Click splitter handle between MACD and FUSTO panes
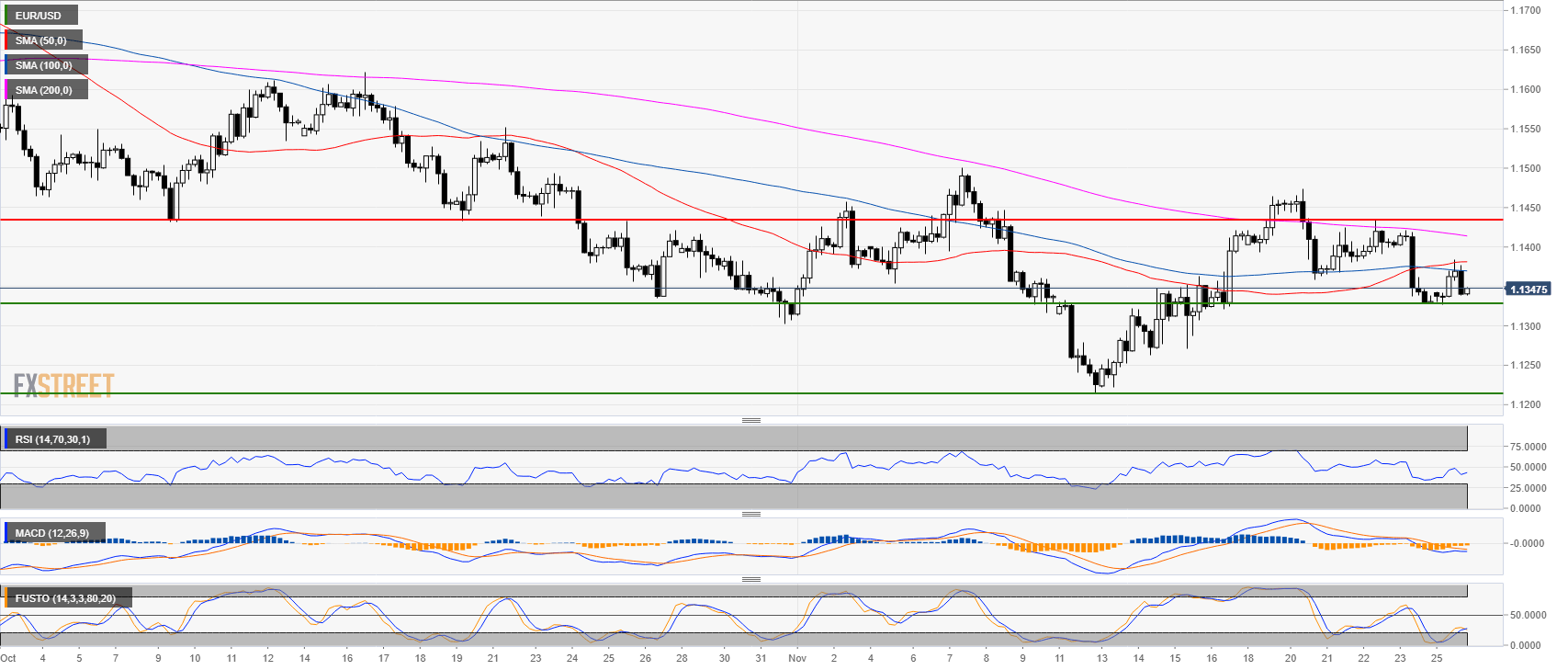 (x=750, y=579)
